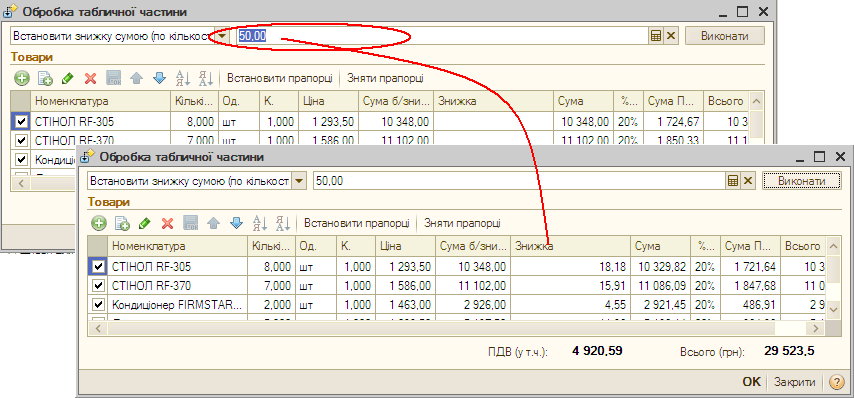
Task: Click the green pencil Edit icon in back window
Action: point(68,78)
